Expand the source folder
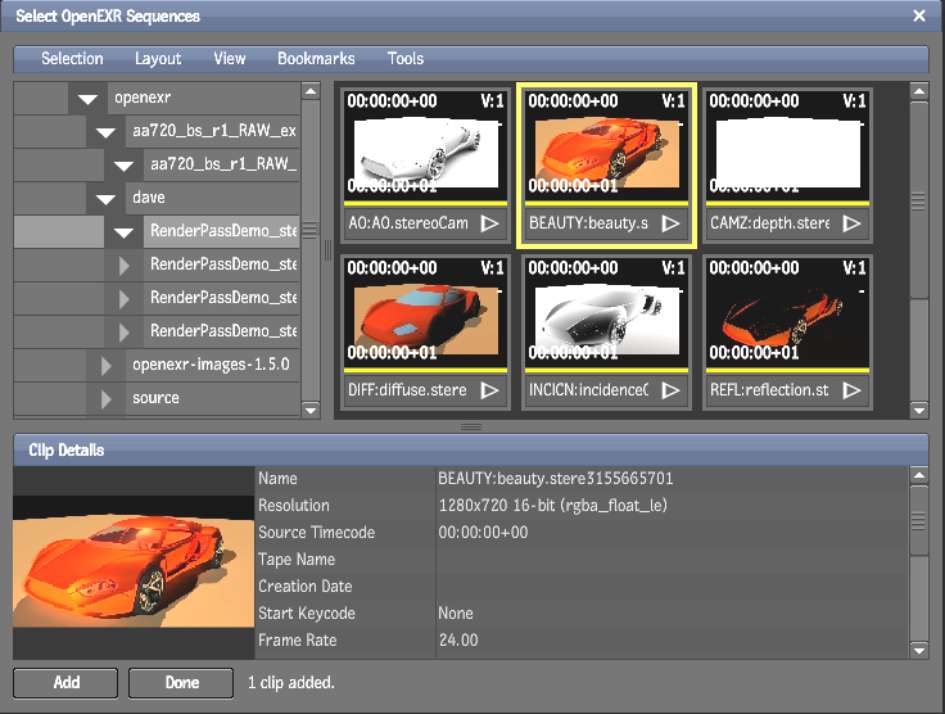Image resolution: width=945 pixels, height=714 pixels. pyautogui.click(x=105, y=397)
